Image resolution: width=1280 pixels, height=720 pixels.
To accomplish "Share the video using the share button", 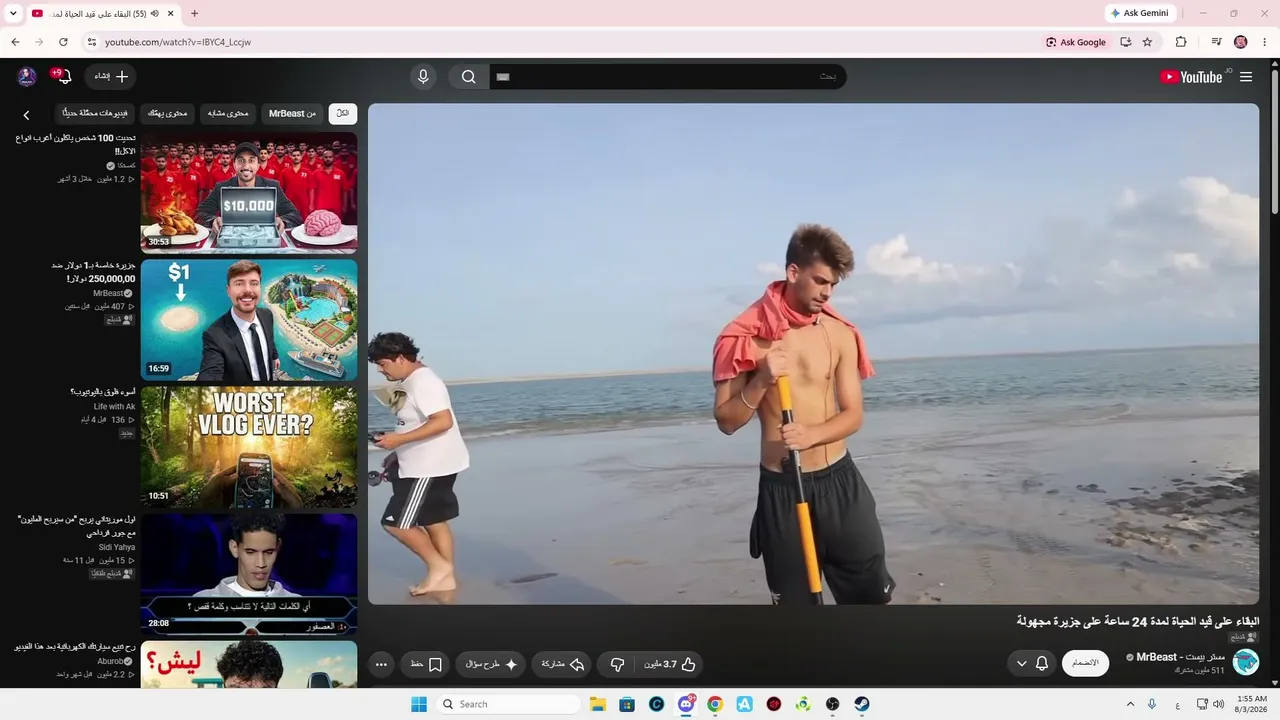I will pyautogui.click(x=562, y=664).
